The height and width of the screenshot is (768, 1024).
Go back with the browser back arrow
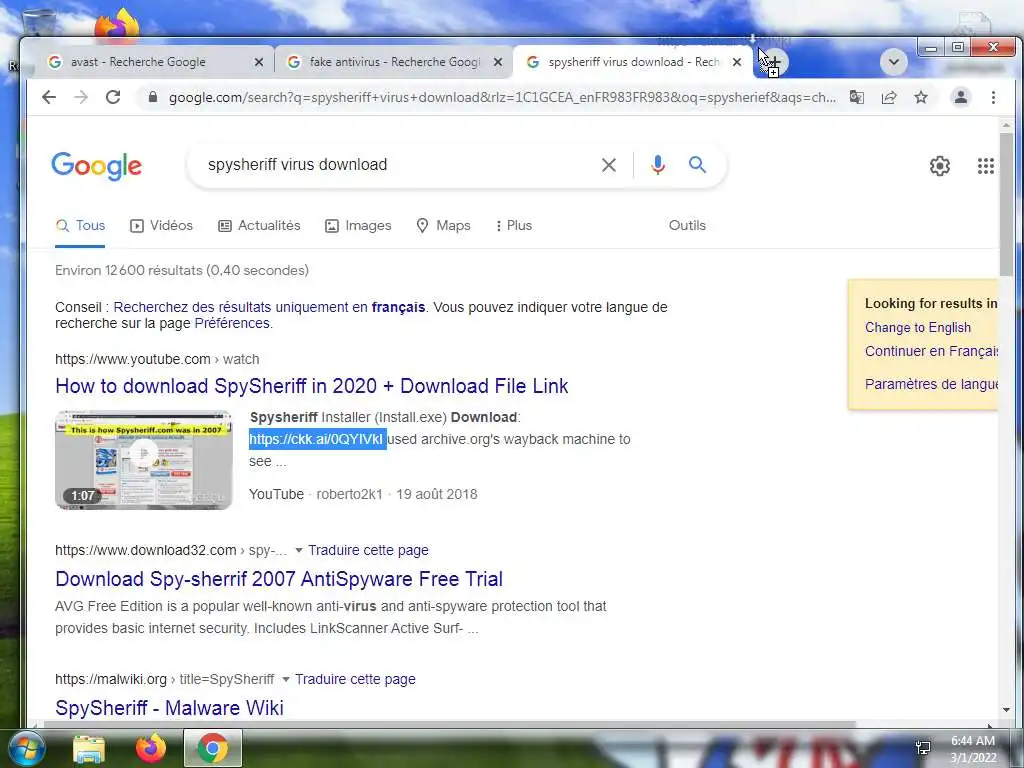(x=49, y=97)
